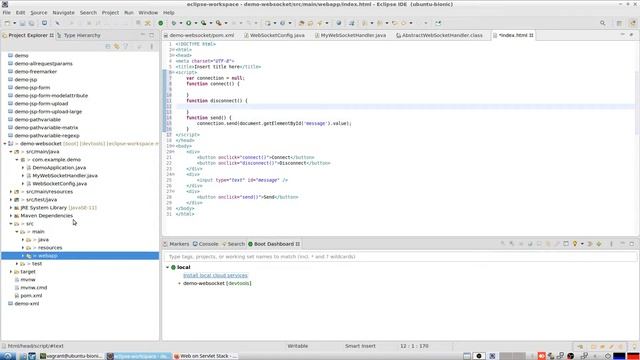
Task: Click the Open Web Browser globe icon
Action: pyautogui.click(x=338, y=23)
